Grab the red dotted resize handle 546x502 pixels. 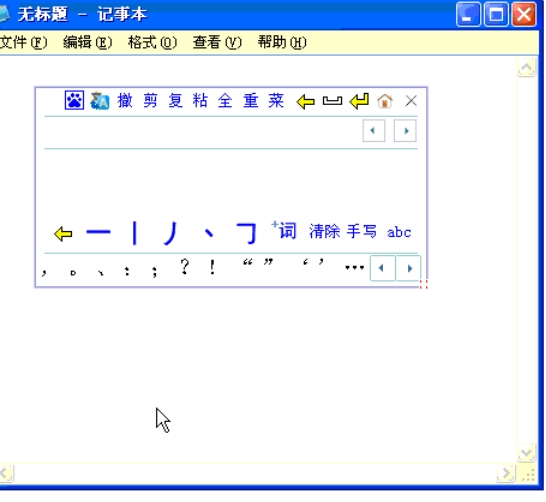click(423, 284)
